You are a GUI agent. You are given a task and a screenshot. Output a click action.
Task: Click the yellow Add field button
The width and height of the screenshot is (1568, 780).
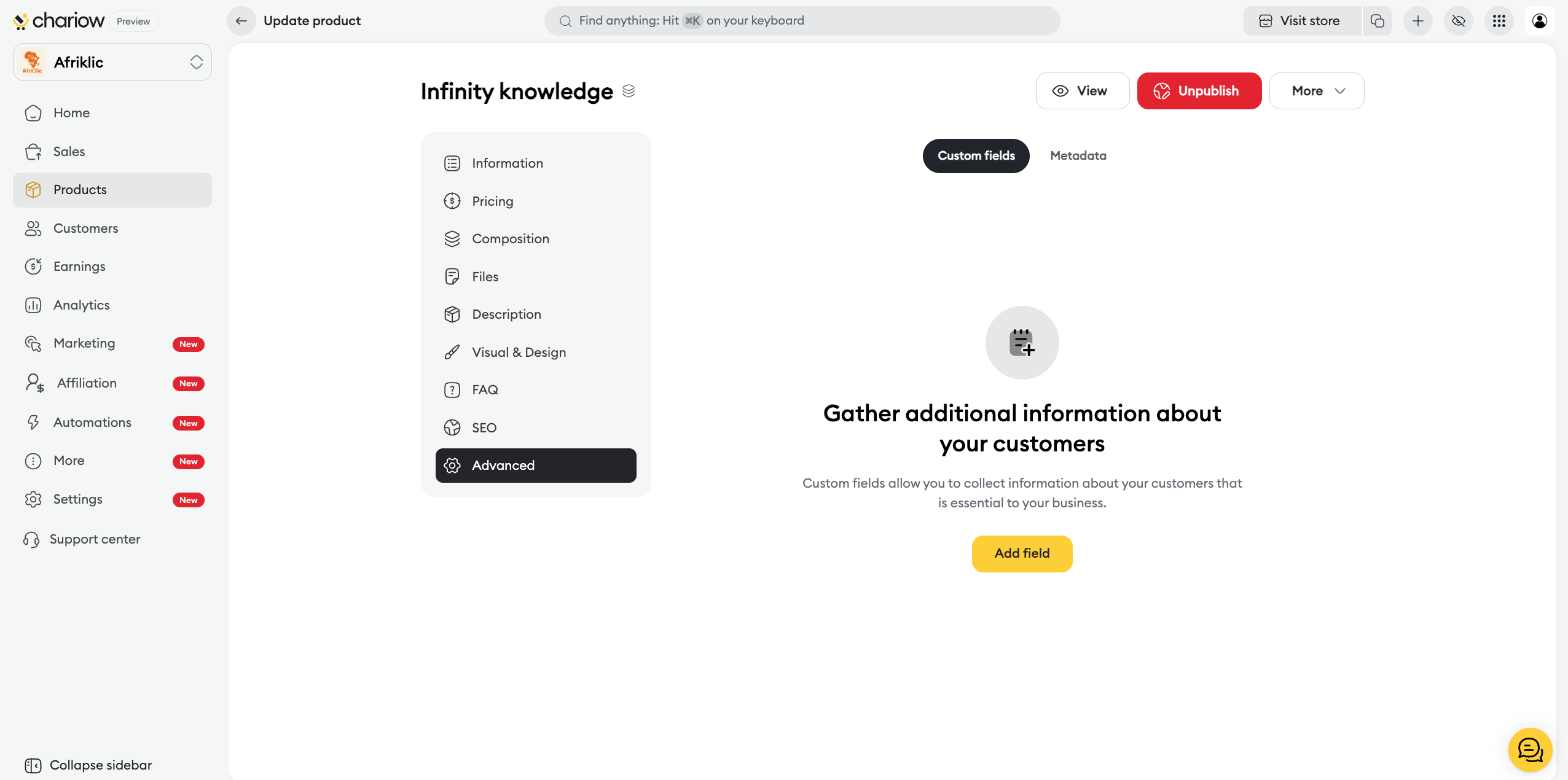pyautogui.click(x=1022, y=553)
